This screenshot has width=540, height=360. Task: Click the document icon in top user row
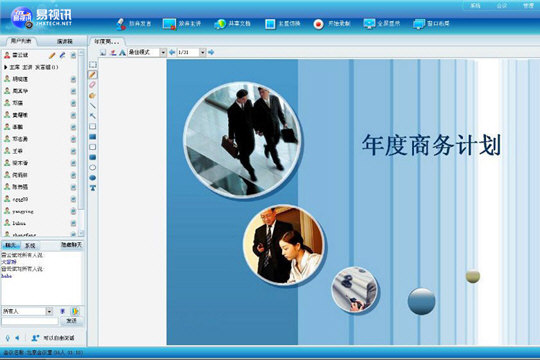pos(73,55)
